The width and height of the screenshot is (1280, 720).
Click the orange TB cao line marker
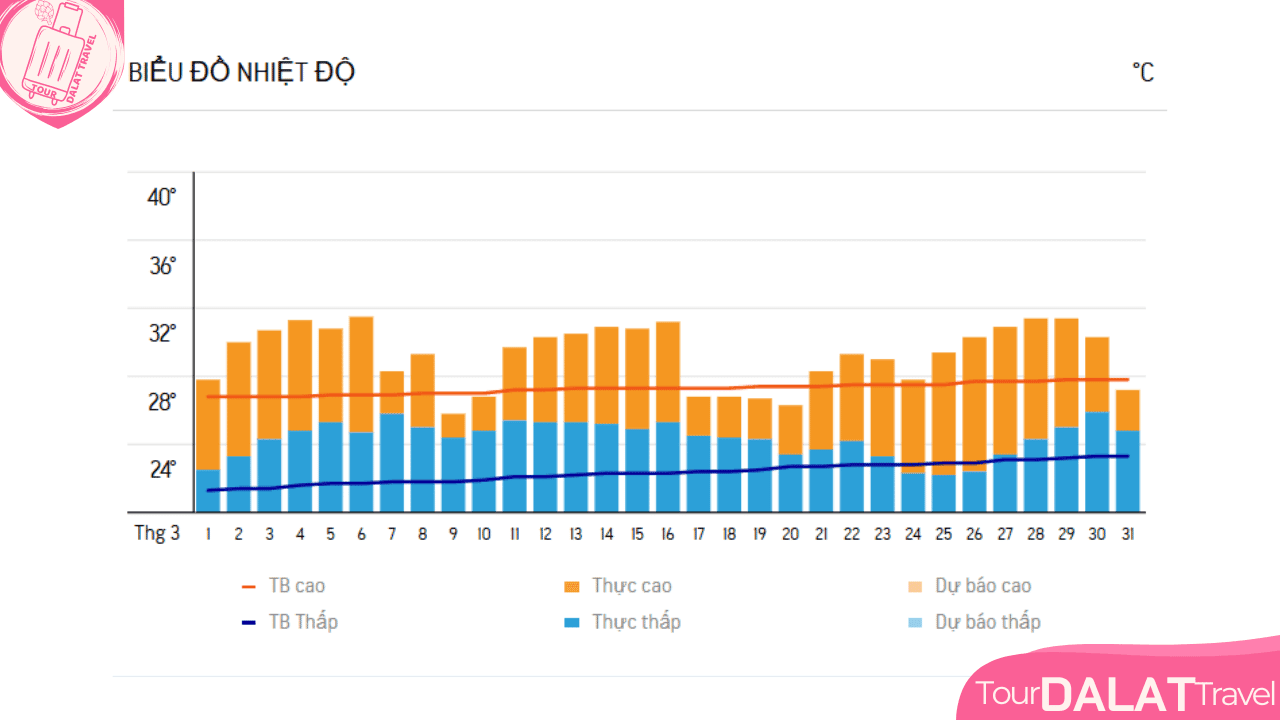250,586
